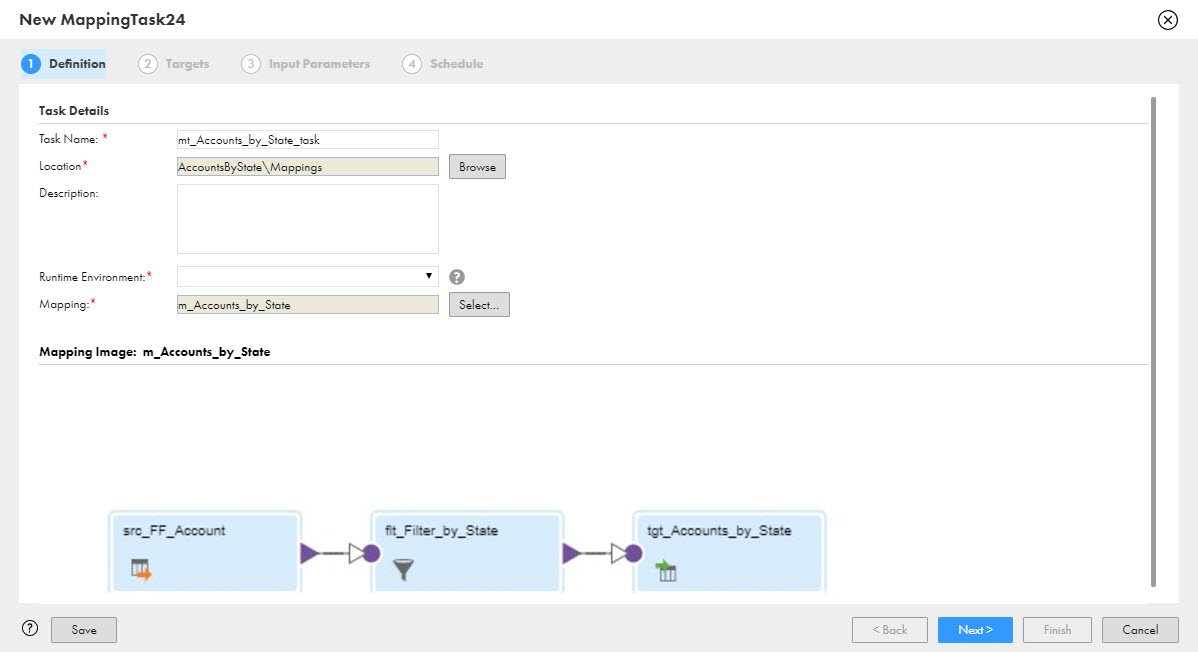The width and height of the screenshot is (1198, 652).
Task: Click the vertical scrollbar of the dialog
Action: click(1153, 342)
